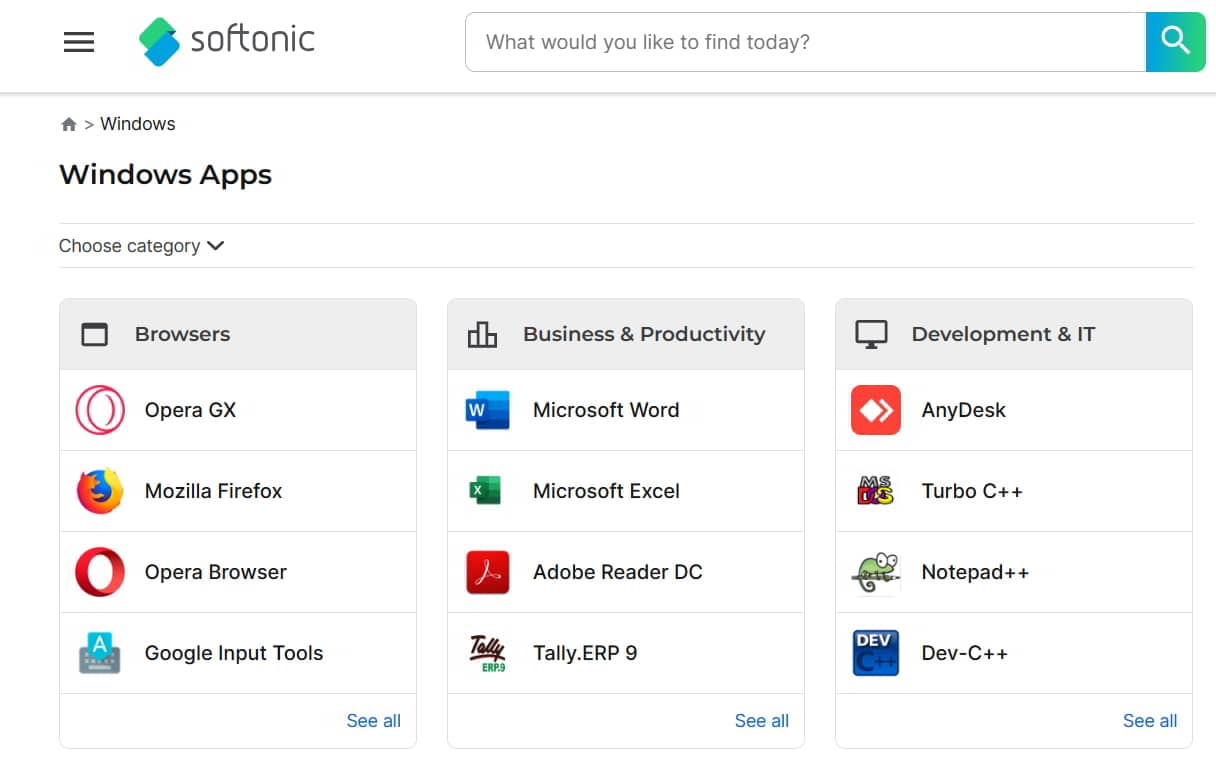This screenshot has height=761, width=1216.
Task: Click the Softonic logo
Action: pos(227,41)
